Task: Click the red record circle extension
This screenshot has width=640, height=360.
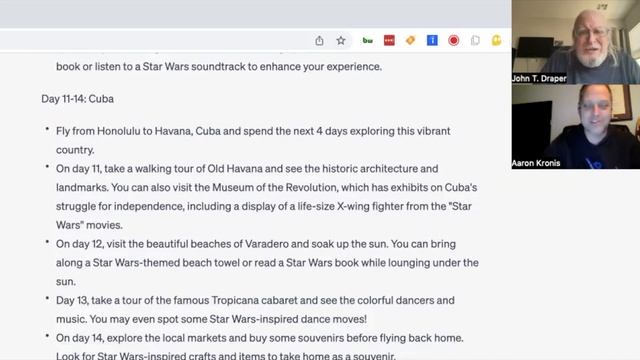Action: point(453,40)
